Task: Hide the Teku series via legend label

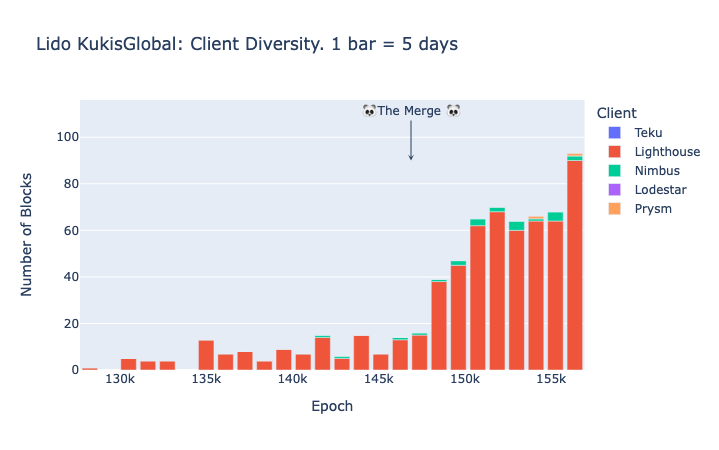Action: coord(648,133)
